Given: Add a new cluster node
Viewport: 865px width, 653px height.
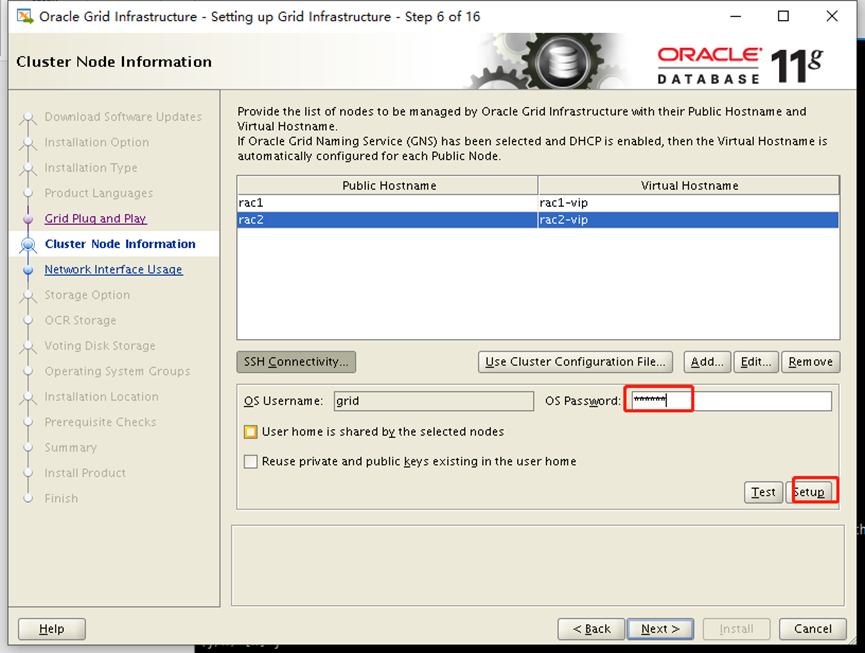Looking at the screenshot, I should coord(707,362).
